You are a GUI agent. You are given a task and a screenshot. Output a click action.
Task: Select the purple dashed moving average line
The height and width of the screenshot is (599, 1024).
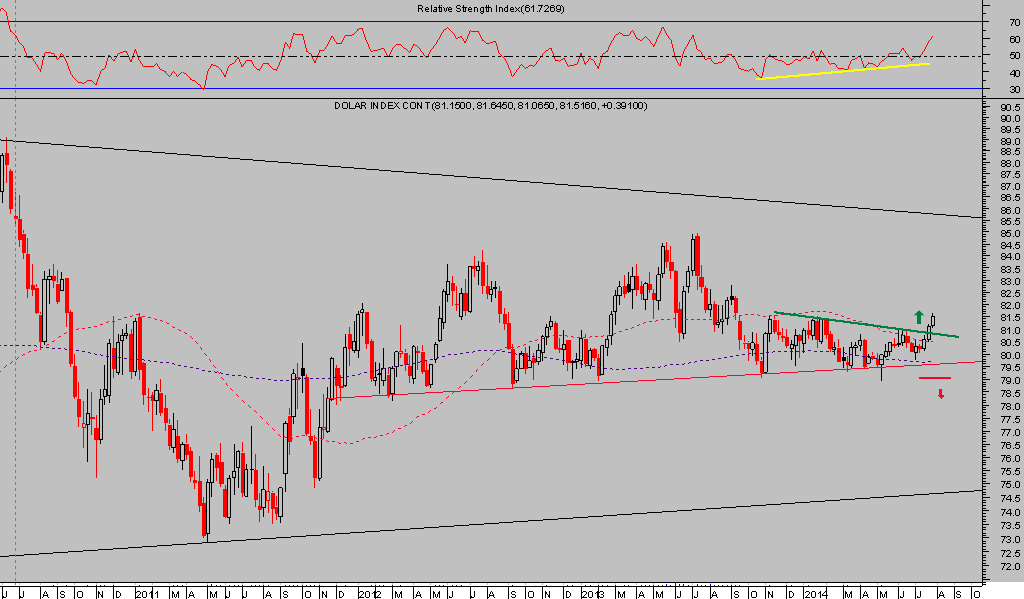(x=250, y=378)
